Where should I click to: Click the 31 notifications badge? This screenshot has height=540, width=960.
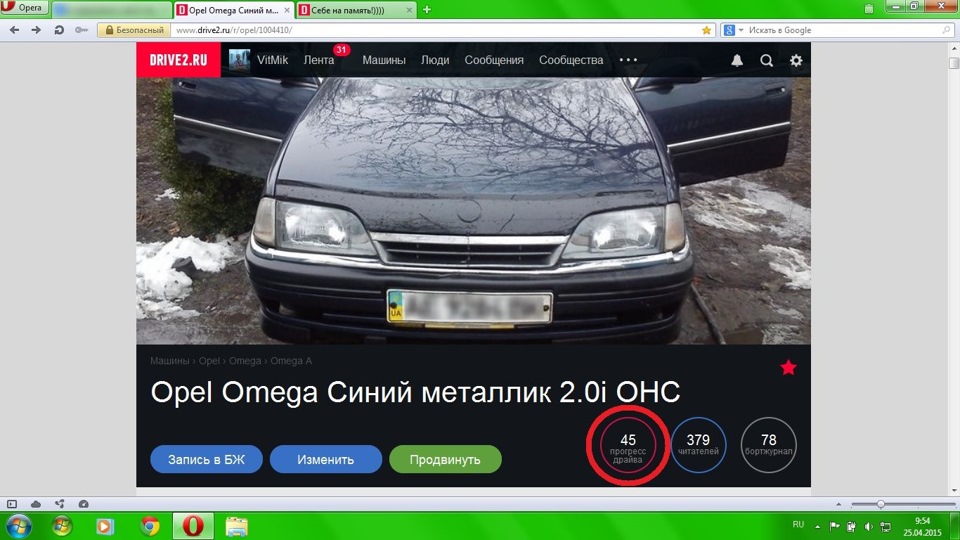341,50
